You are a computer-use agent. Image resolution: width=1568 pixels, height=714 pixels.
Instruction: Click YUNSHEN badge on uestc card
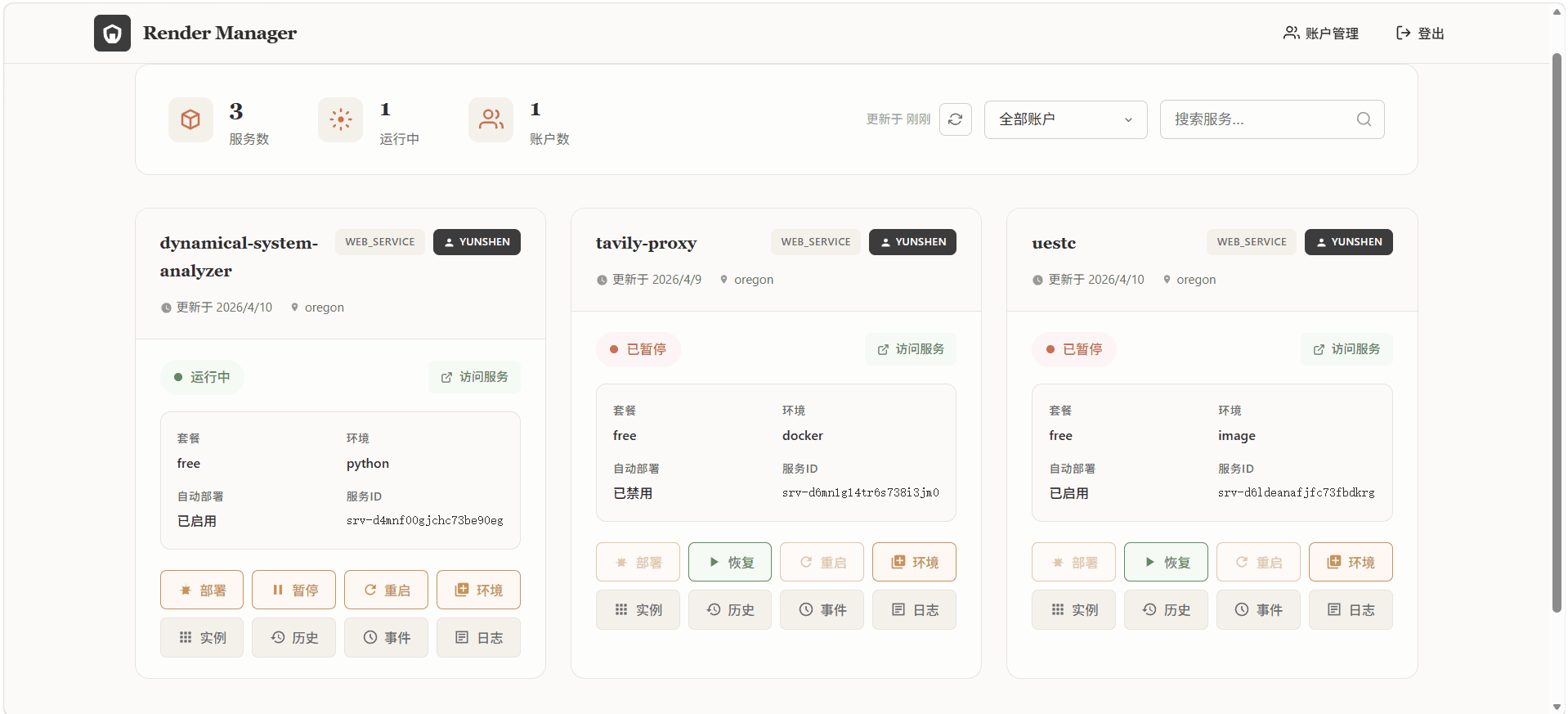click(1349, 242)
